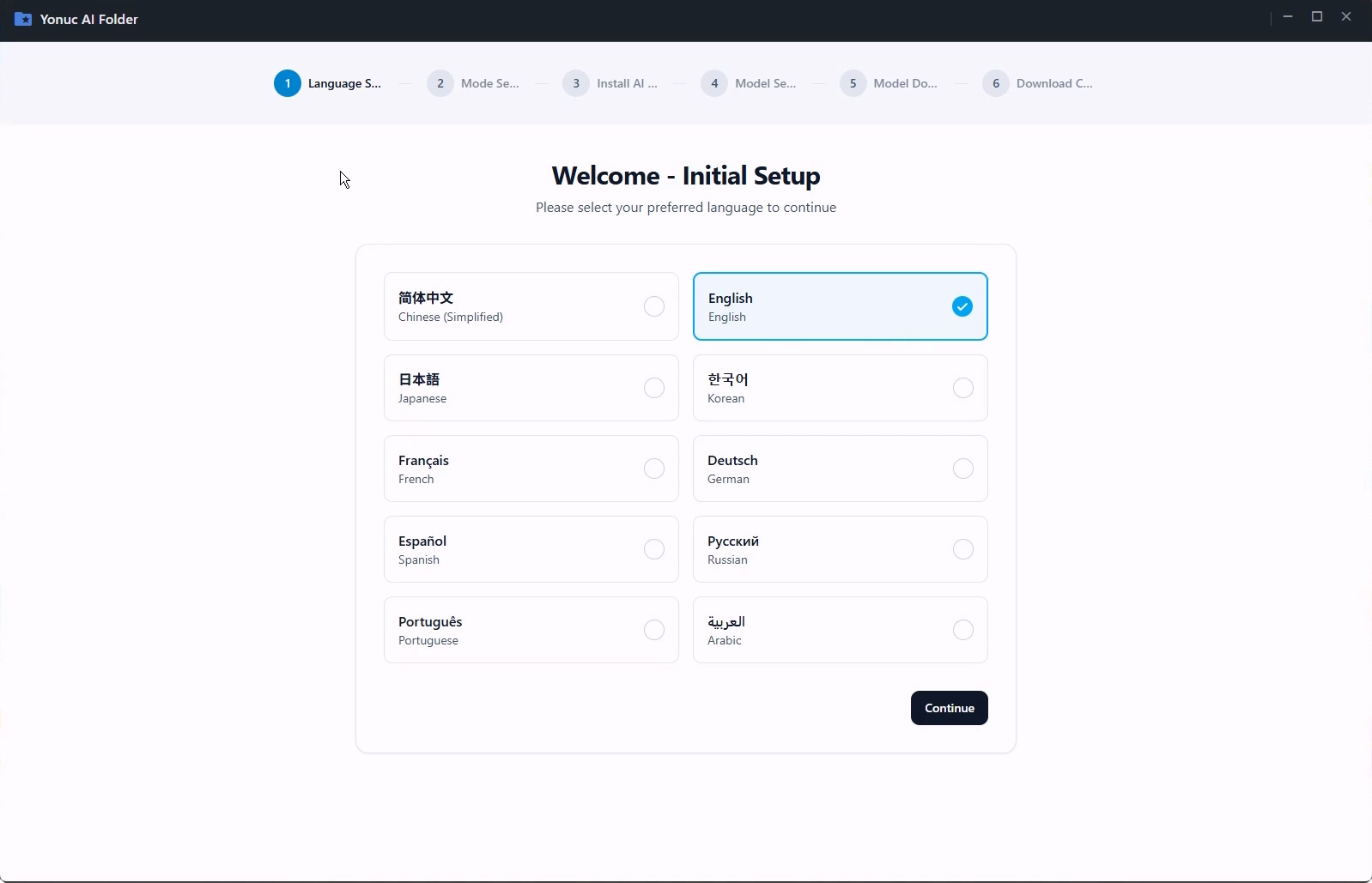1372x883 pixels.
Task: Select the Português radio button
Action: [654, 630]
